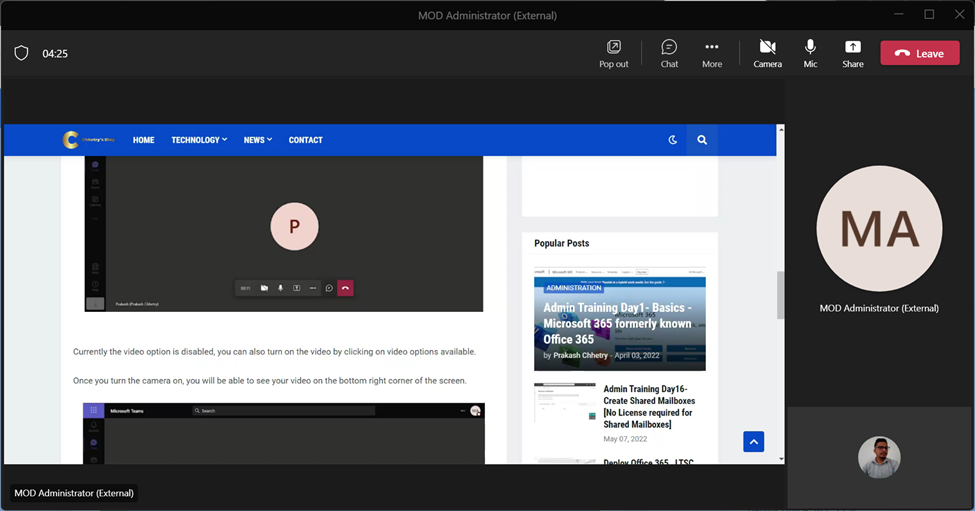975x511 pixels.
Task: Expand the NEWS menu
Action: click(257, 140)
